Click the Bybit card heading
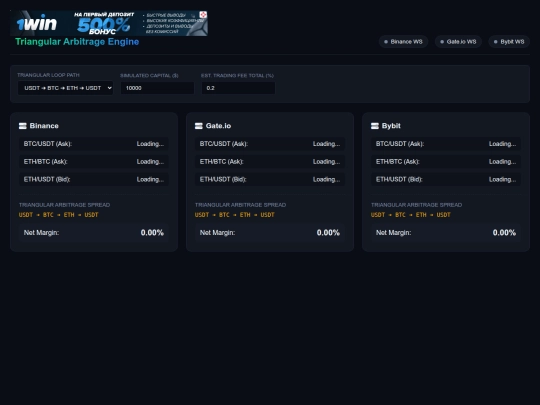540x405 pixels. (x=391, y=126)
